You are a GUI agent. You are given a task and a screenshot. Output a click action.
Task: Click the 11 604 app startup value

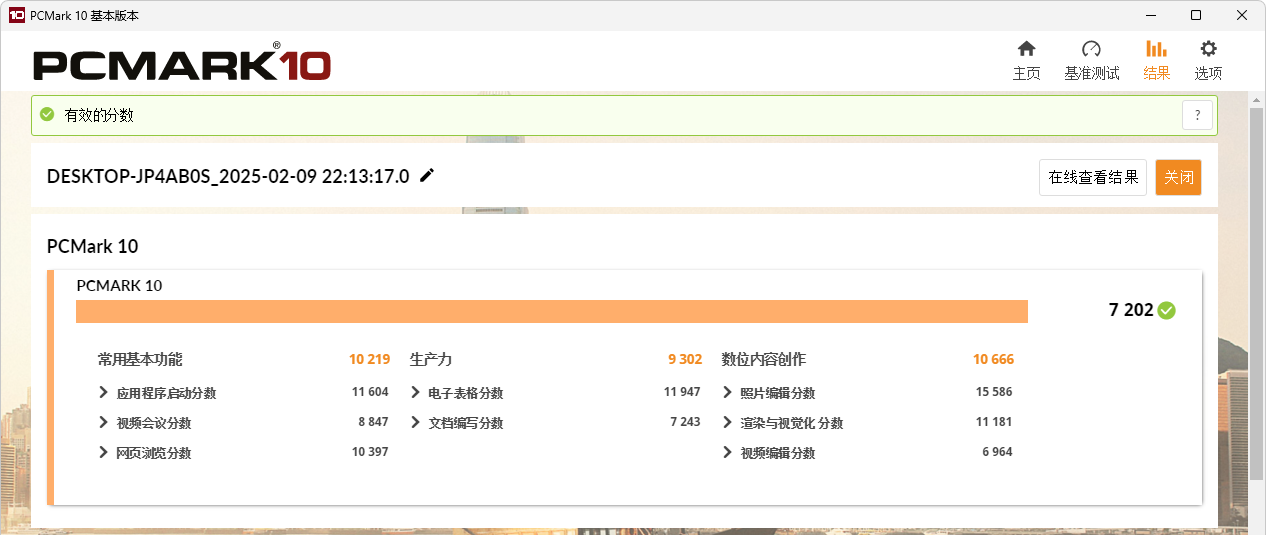pos(370,392)
